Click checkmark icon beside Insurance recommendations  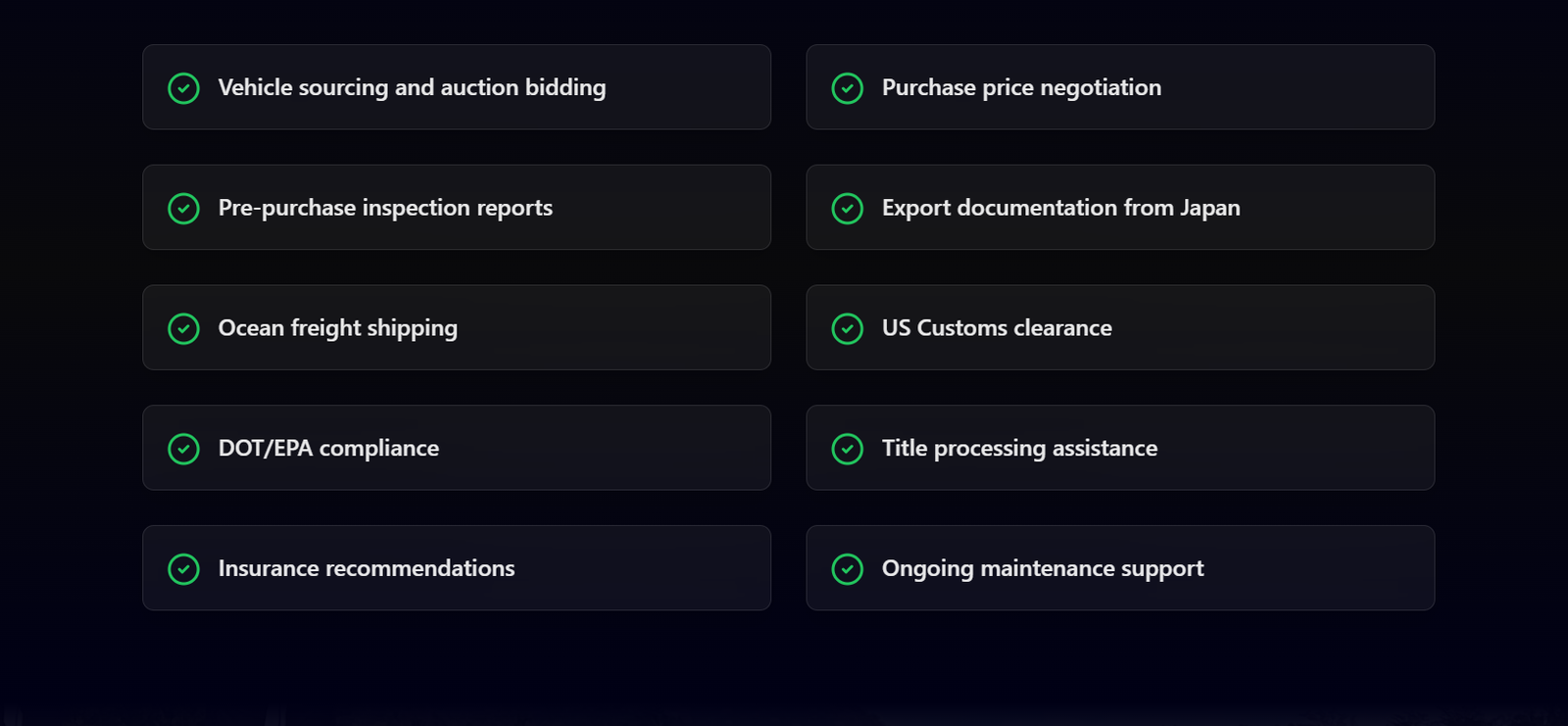[183, 569]
